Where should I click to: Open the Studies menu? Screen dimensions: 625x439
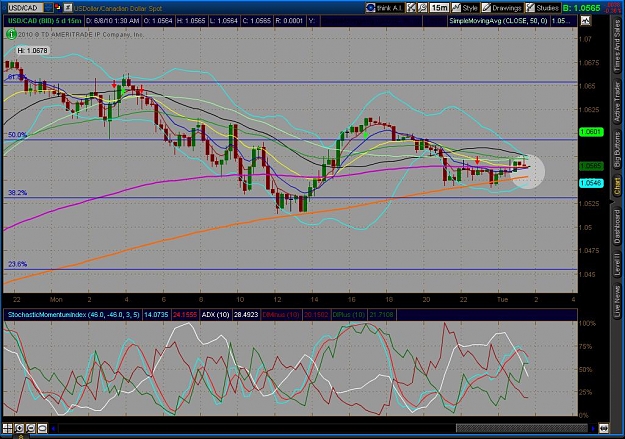542,8
